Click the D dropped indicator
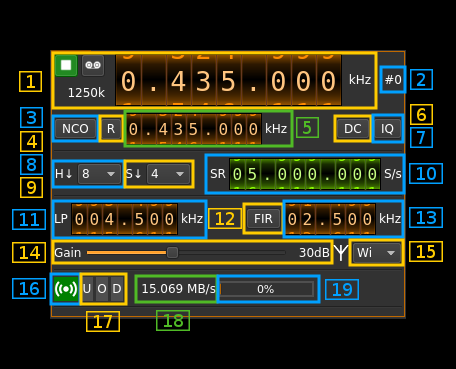 [117, 289]
